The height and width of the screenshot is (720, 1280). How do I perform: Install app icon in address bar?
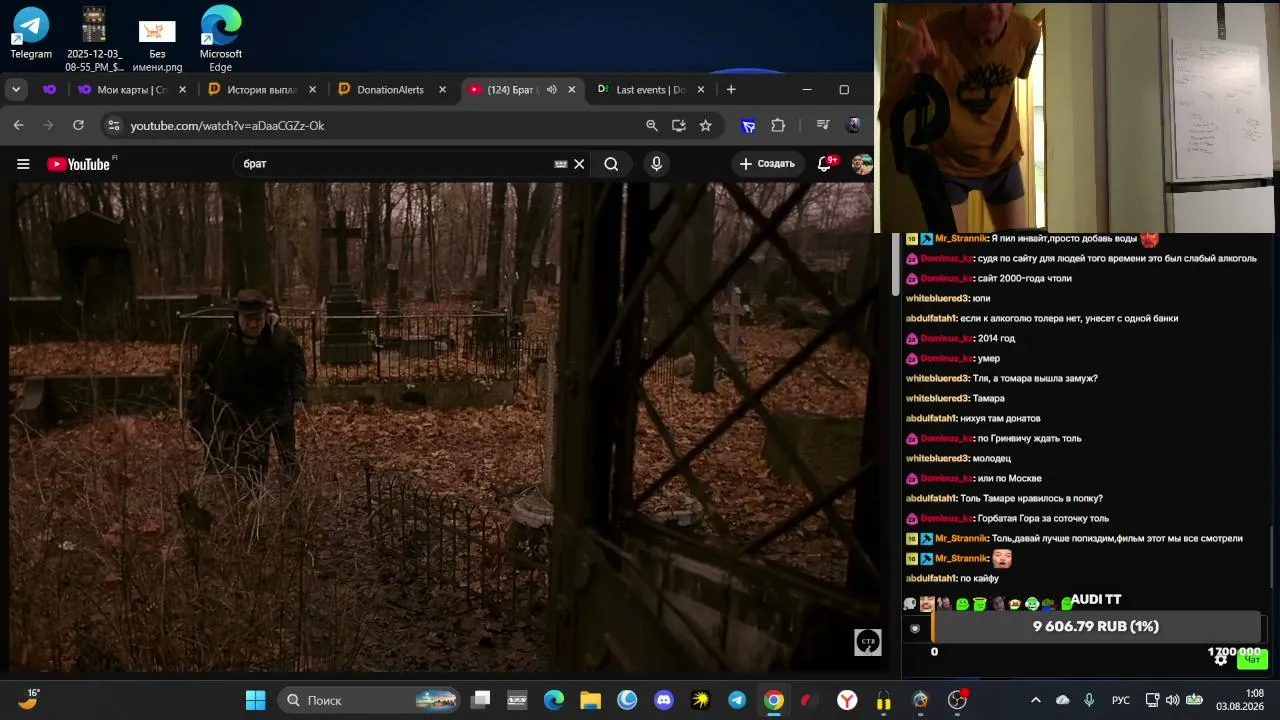(x=679, y=125)
